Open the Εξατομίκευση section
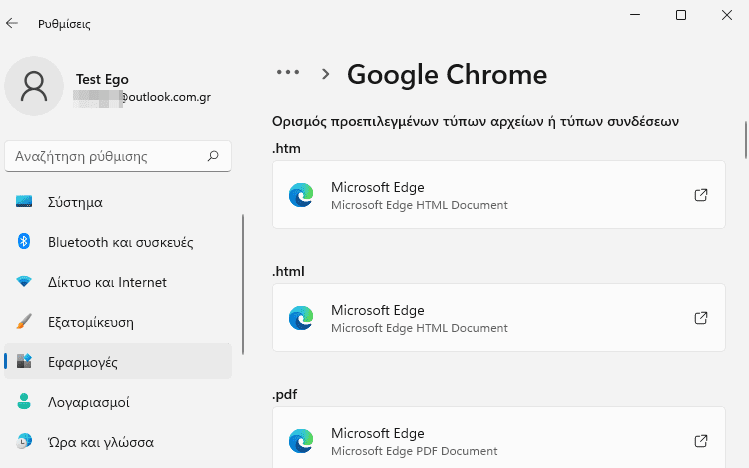749x468 pixels. pos(118,322)
